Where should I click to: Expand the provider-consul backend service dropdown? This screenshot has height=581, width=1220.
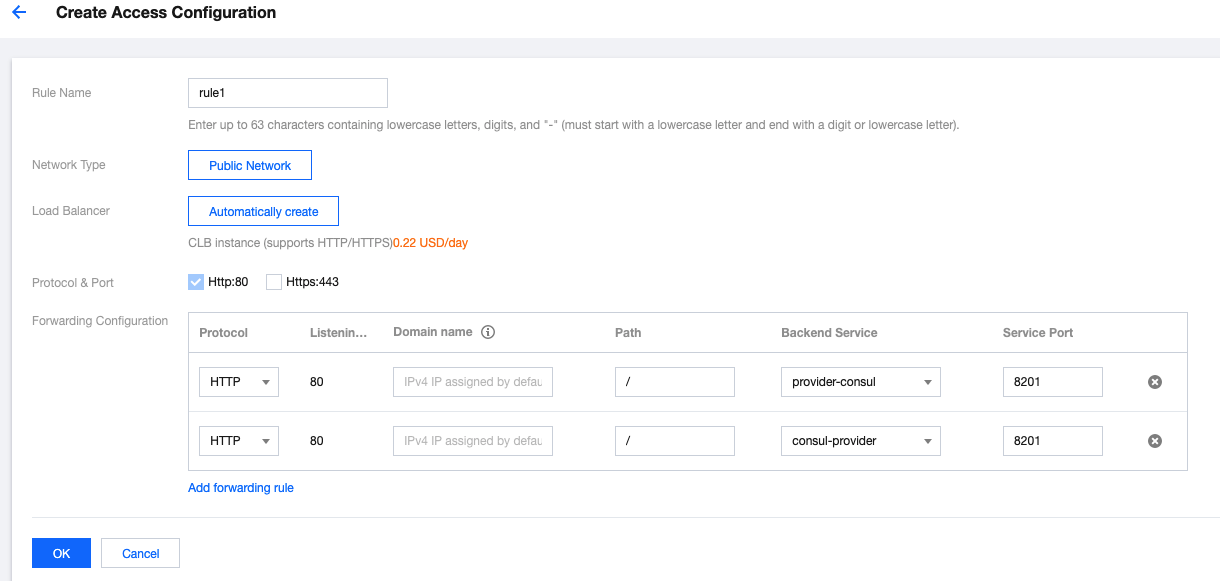(x=860, y=382)
